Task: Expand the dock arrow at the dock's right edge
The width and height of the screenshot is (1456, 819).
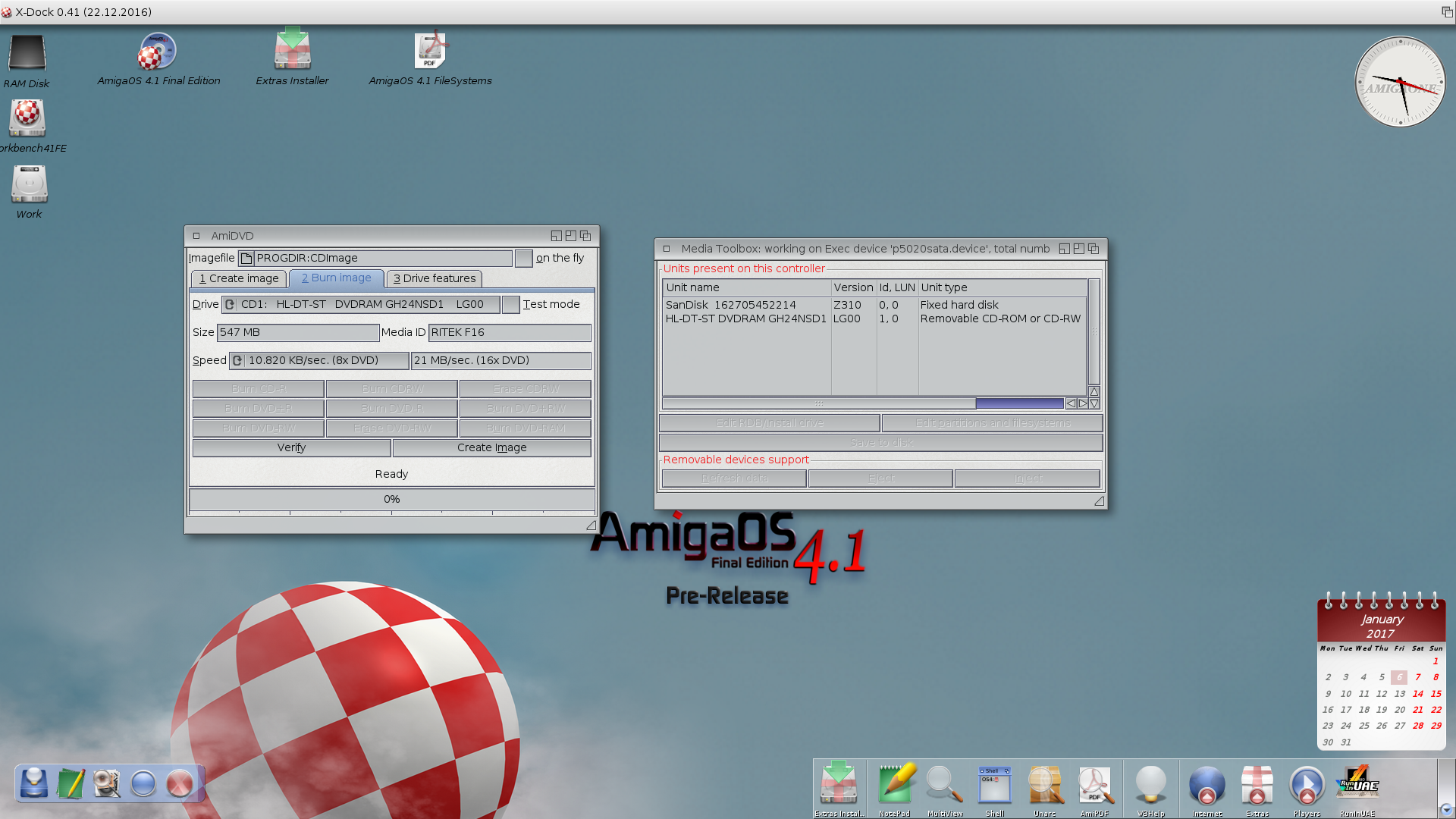Action: [1445, 810]
